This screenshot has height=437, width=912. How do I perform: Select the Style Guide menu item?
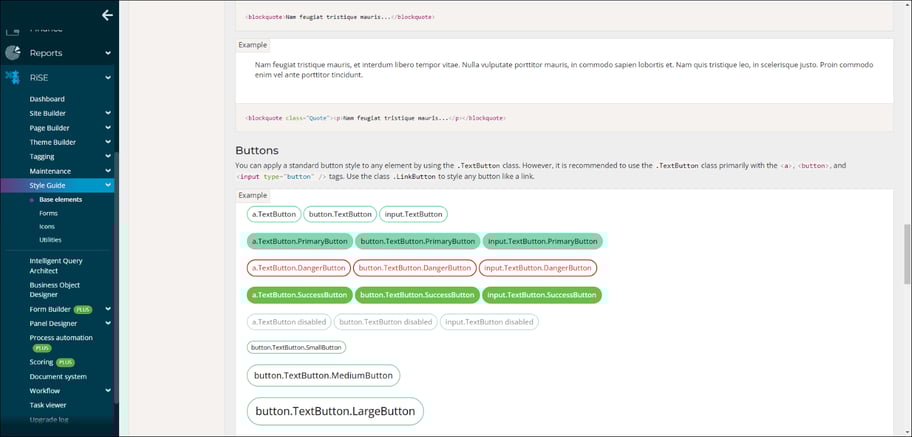click(x=47, y=186)
